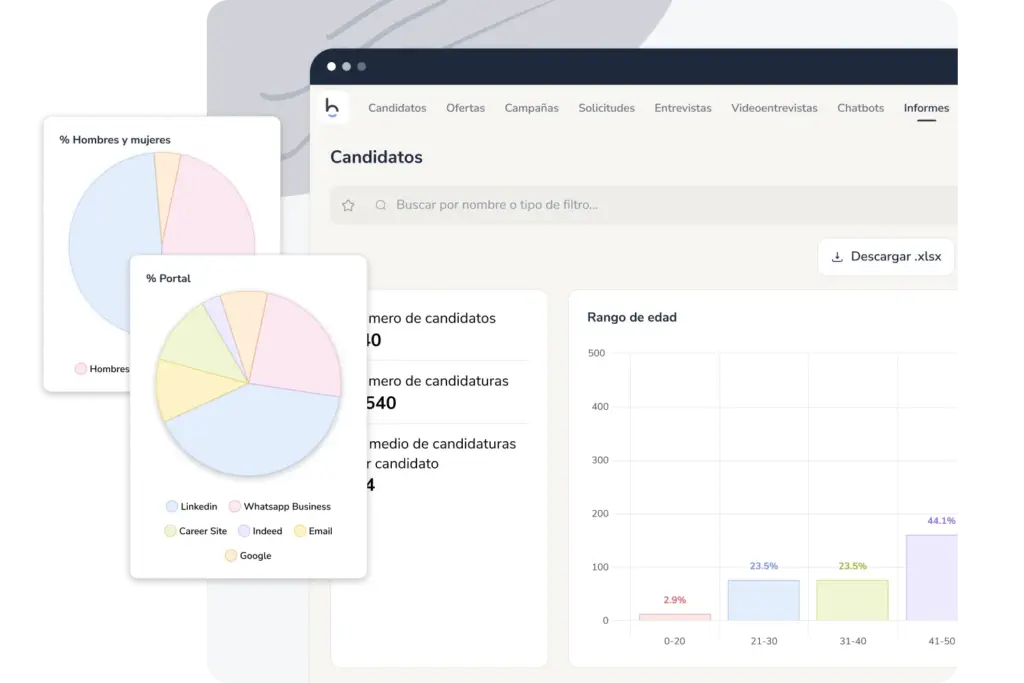The image size is (1024, 683).
Task: Click the favorites star icon
Action: (348, 205)
